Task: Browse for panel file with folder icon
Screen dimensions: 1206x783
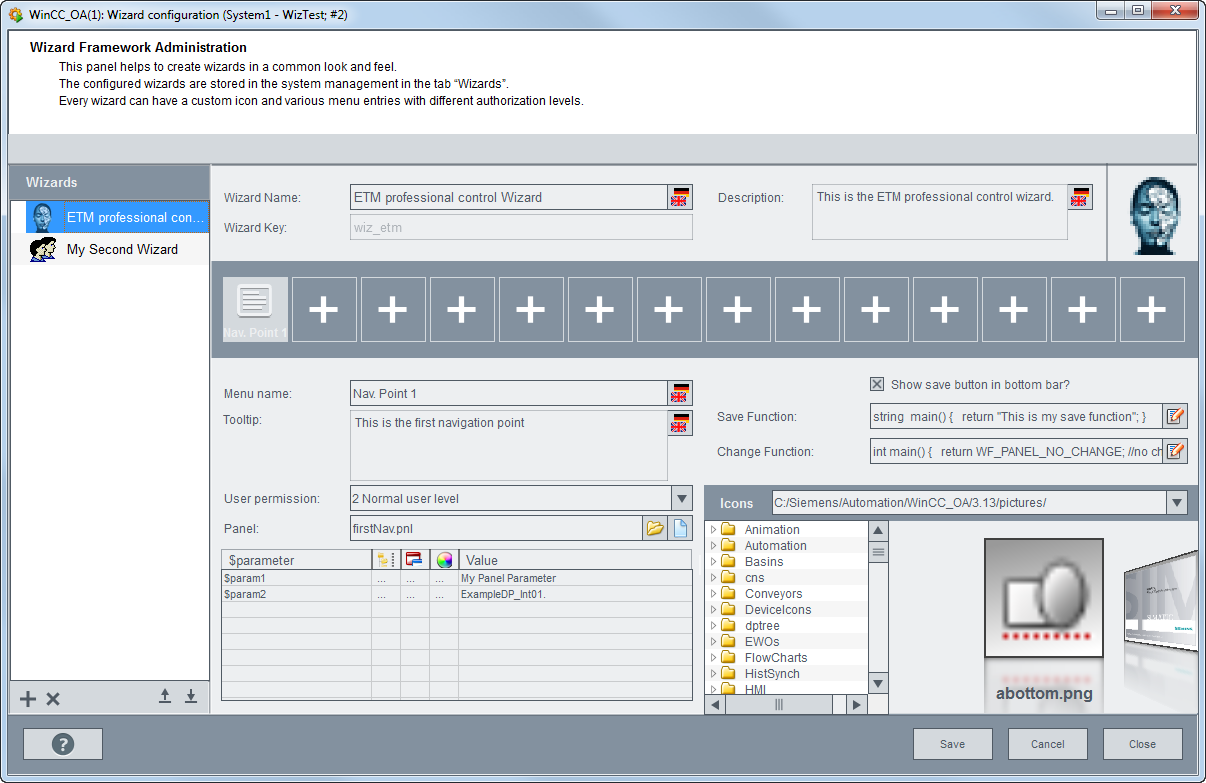Action: [655, 528]
